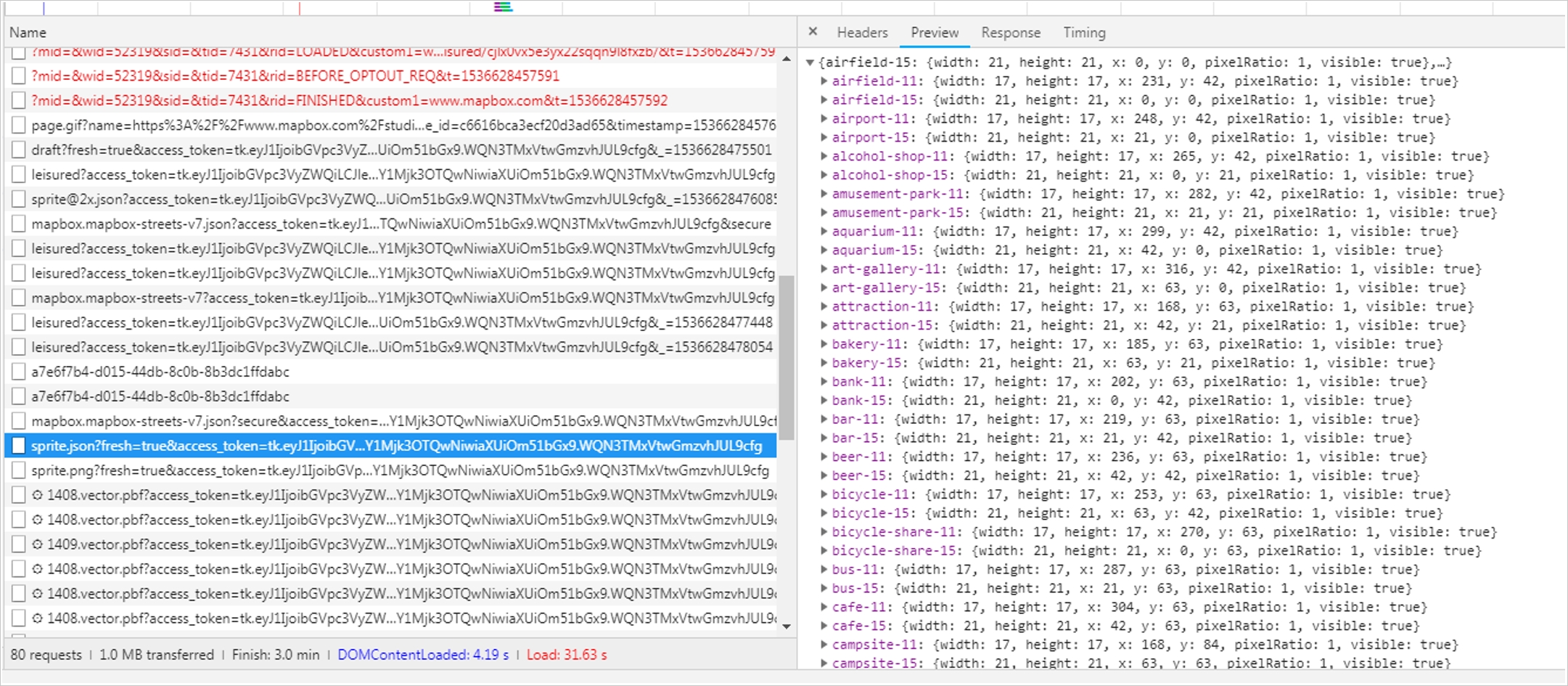
Task: Click the Name column header
Action: (28, 33)
